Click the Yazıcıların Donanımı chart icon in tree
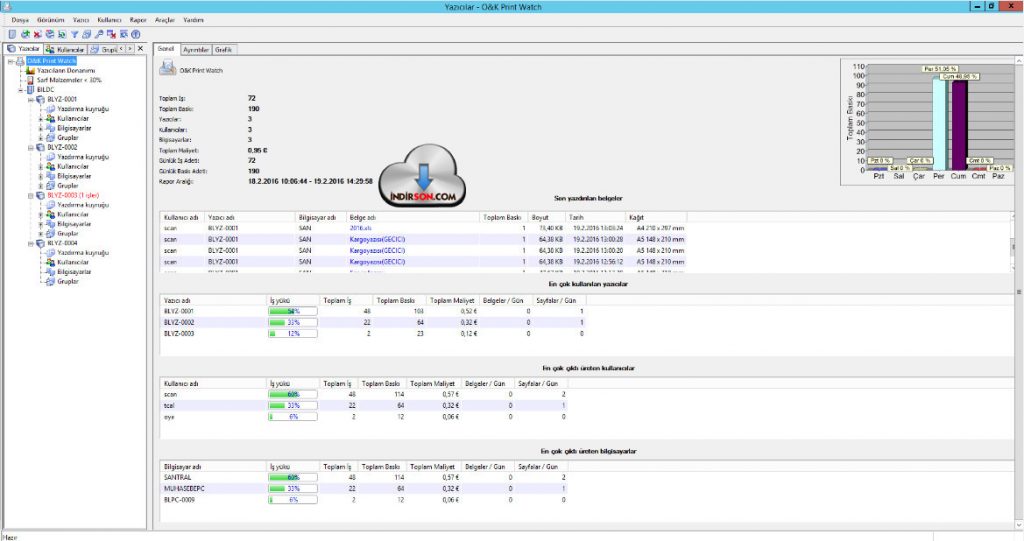This screenshot has width=1024, height=541. 30,70
